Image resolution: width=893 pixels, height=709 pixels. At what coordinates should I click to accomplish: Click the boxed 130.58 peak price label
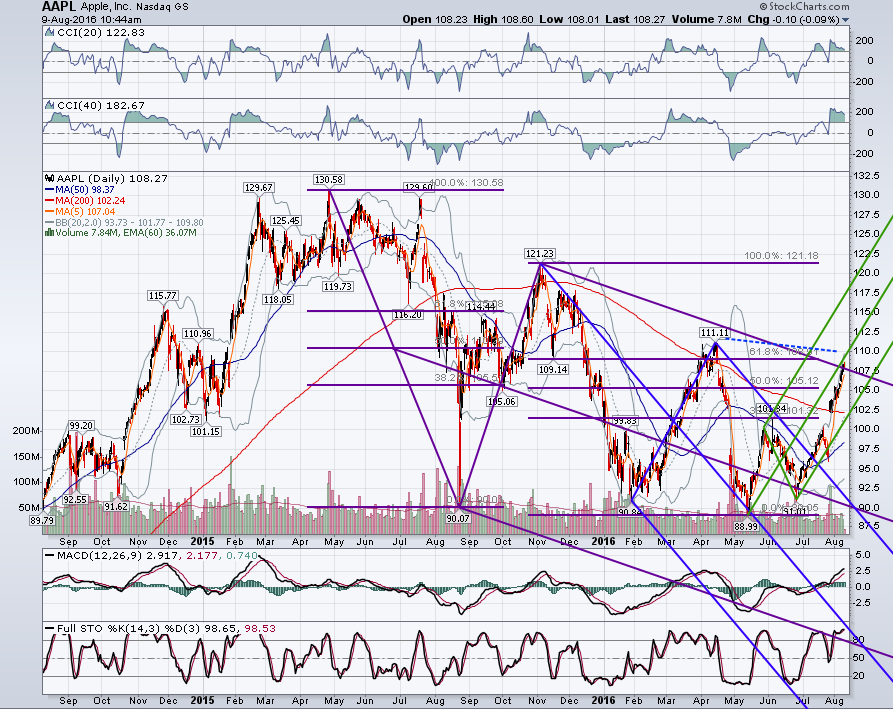click(x=329, y=179)
